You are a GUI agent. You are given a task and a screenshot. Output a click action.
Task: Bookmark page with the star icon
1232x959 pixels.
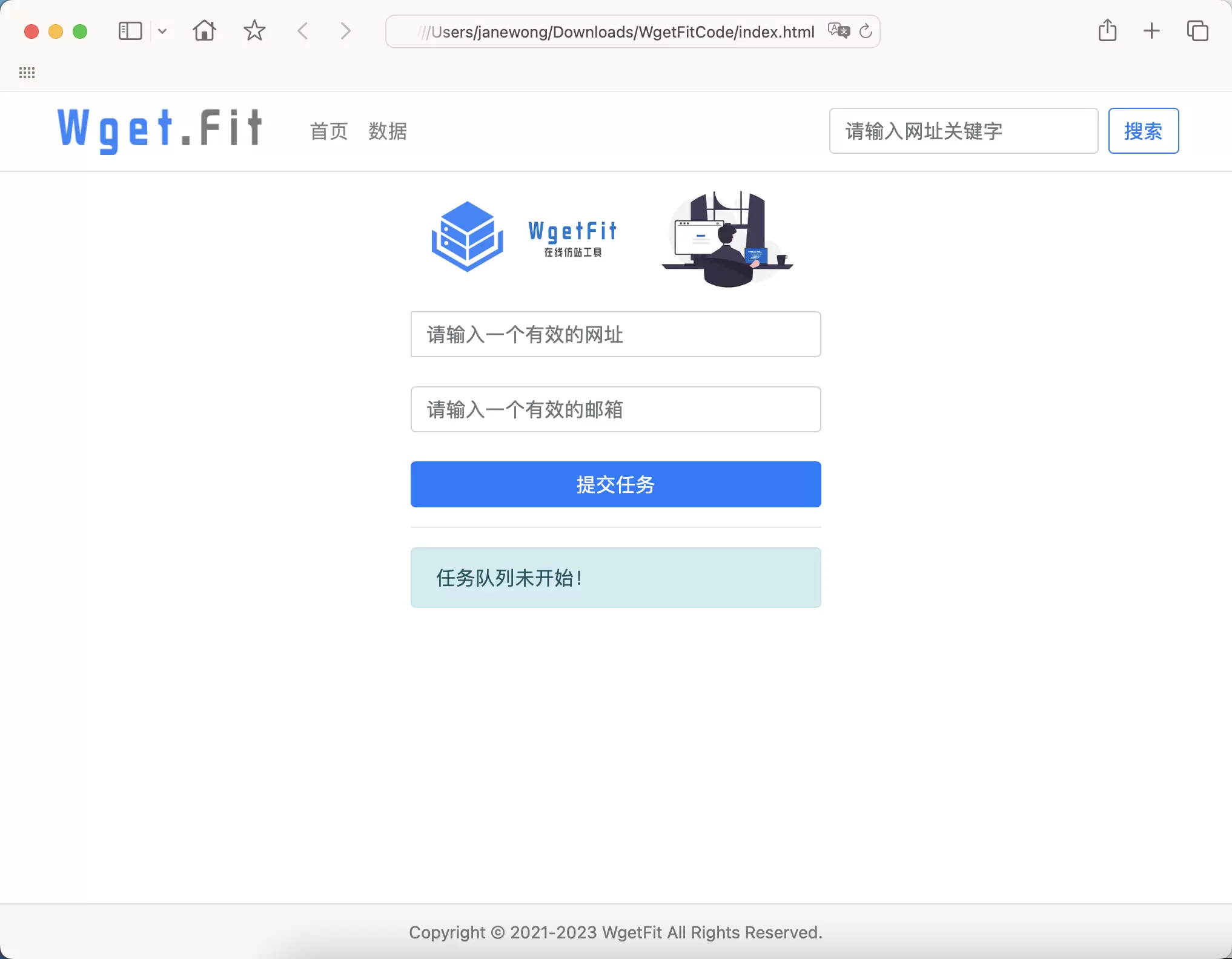[254, 30]
